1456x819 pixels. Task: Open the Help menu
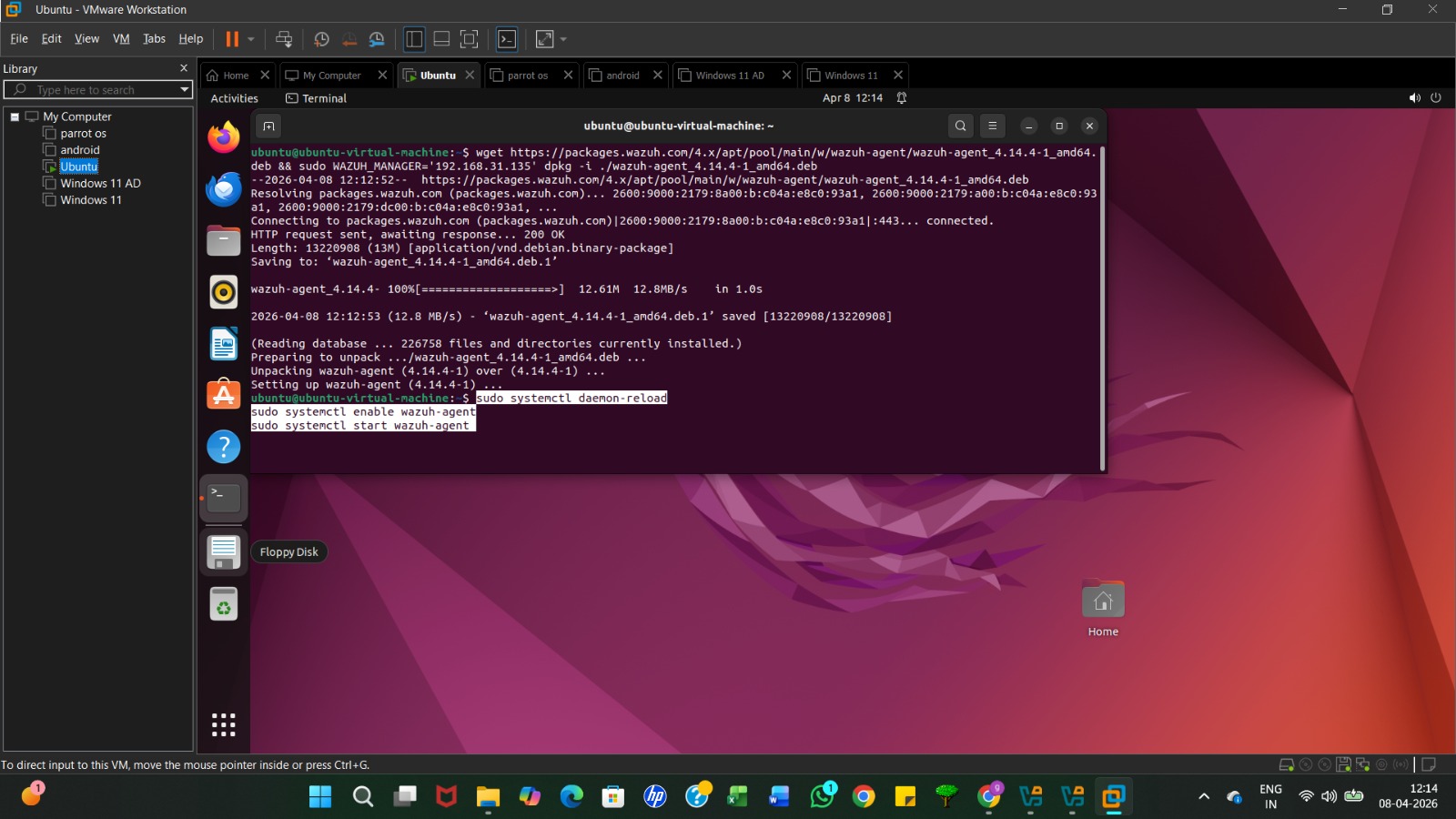click(x=191, y=39)
